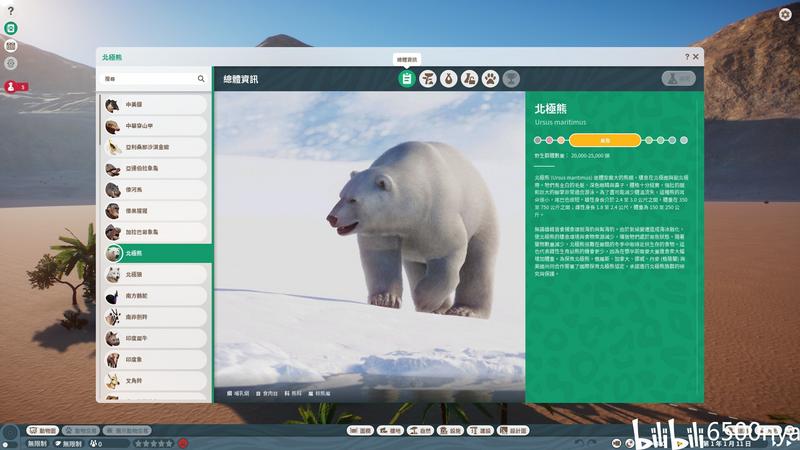The image size is (800, 450).
Task: Open the 設計圖 blueprints menu
Action: coord(513,431)
